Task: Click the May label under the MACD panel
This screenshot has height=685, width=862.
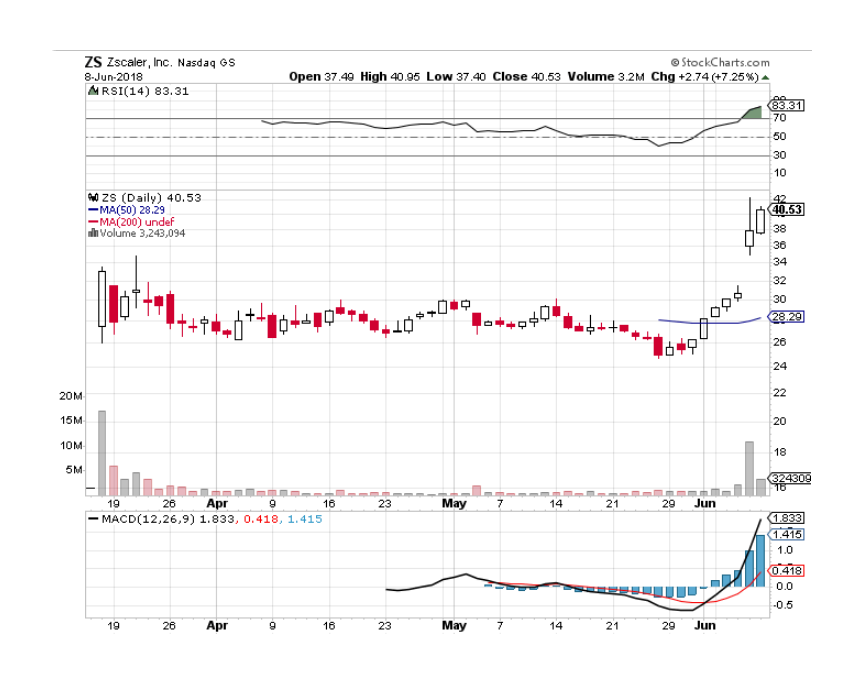Action: pyautogui.click(x=454, y=626)
